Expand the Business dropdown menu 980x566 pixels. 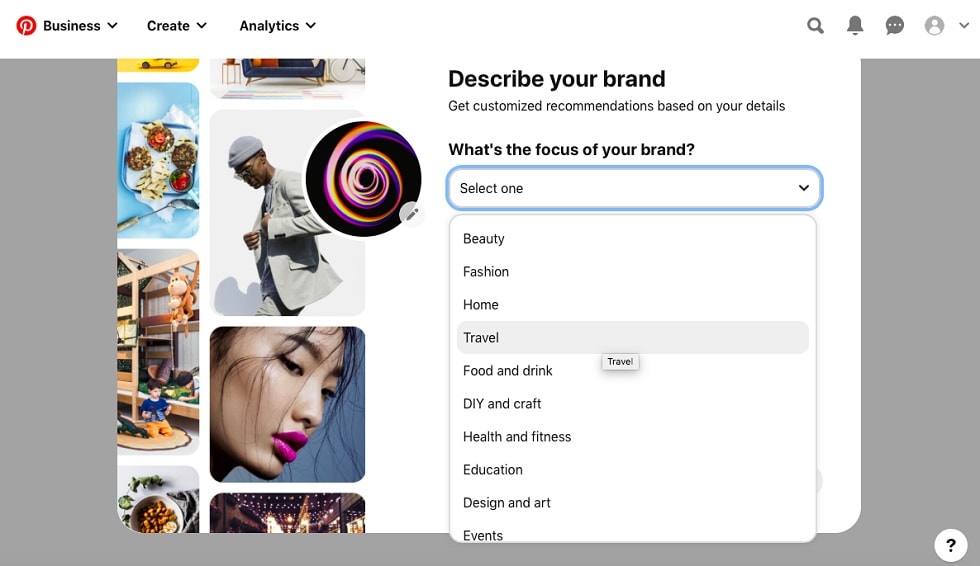79,26
